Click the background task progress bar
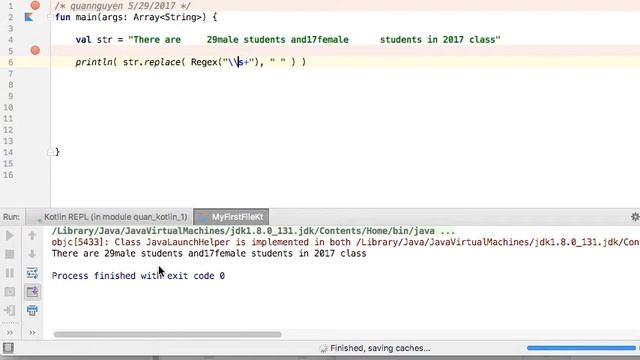Image resolution: width=640 pixels, height=360 pixels. pyautogui.click(x=581, y=348)
